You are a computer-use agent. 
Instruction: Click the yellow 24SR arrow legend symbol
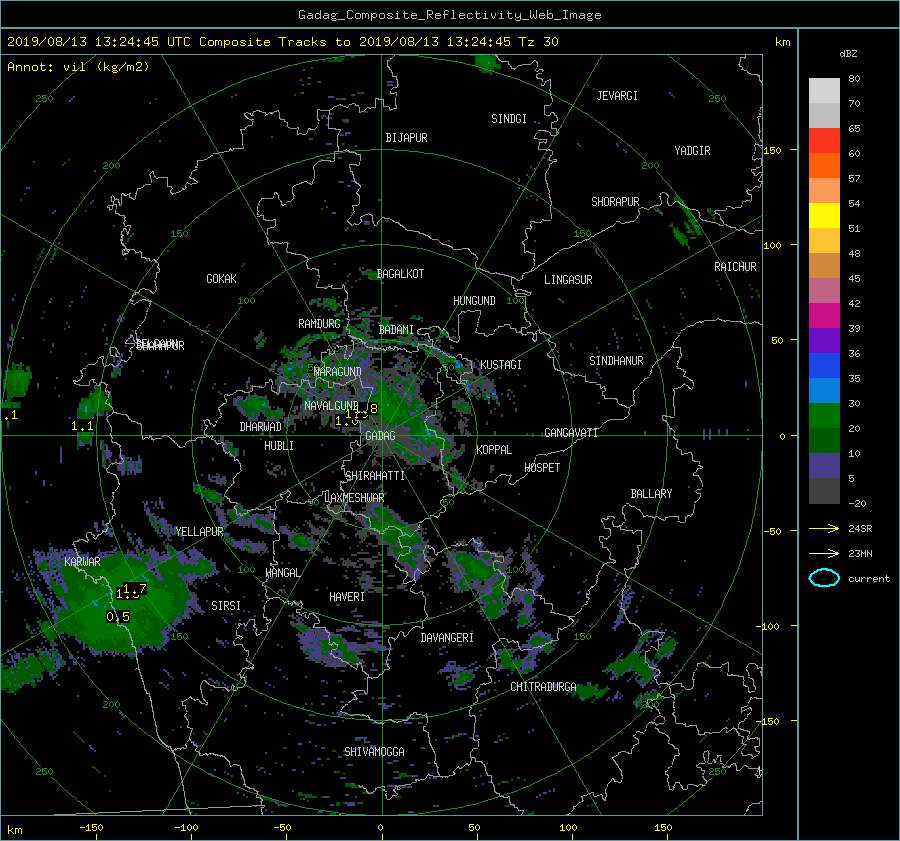tap(824, 528)
